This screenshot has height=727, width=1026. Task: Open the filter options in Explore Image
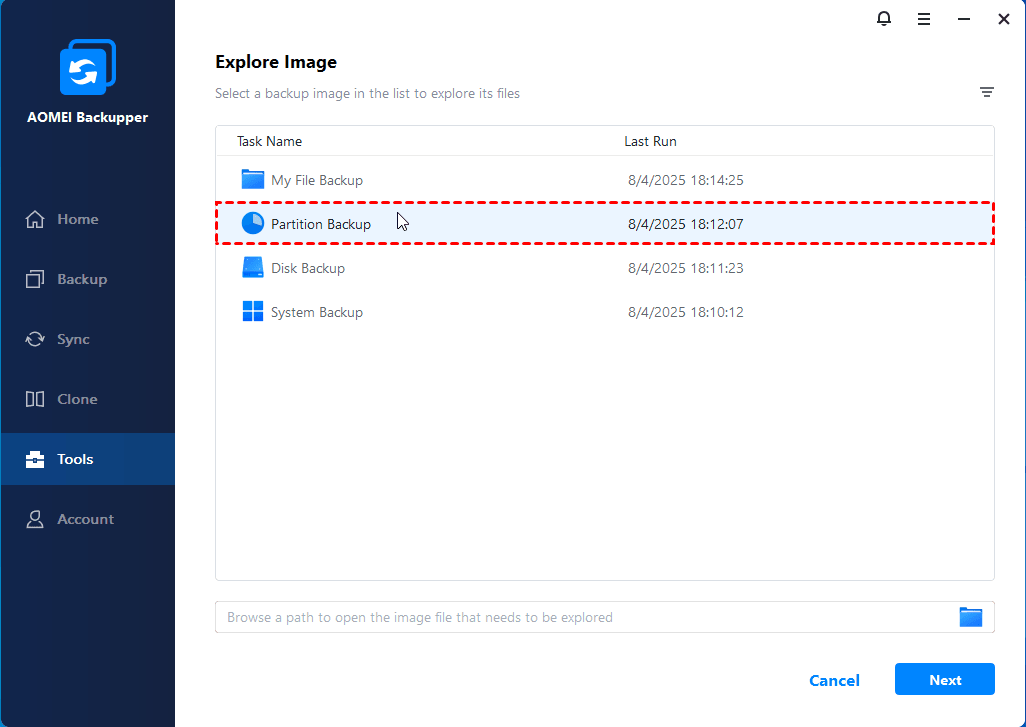(987, 92)
